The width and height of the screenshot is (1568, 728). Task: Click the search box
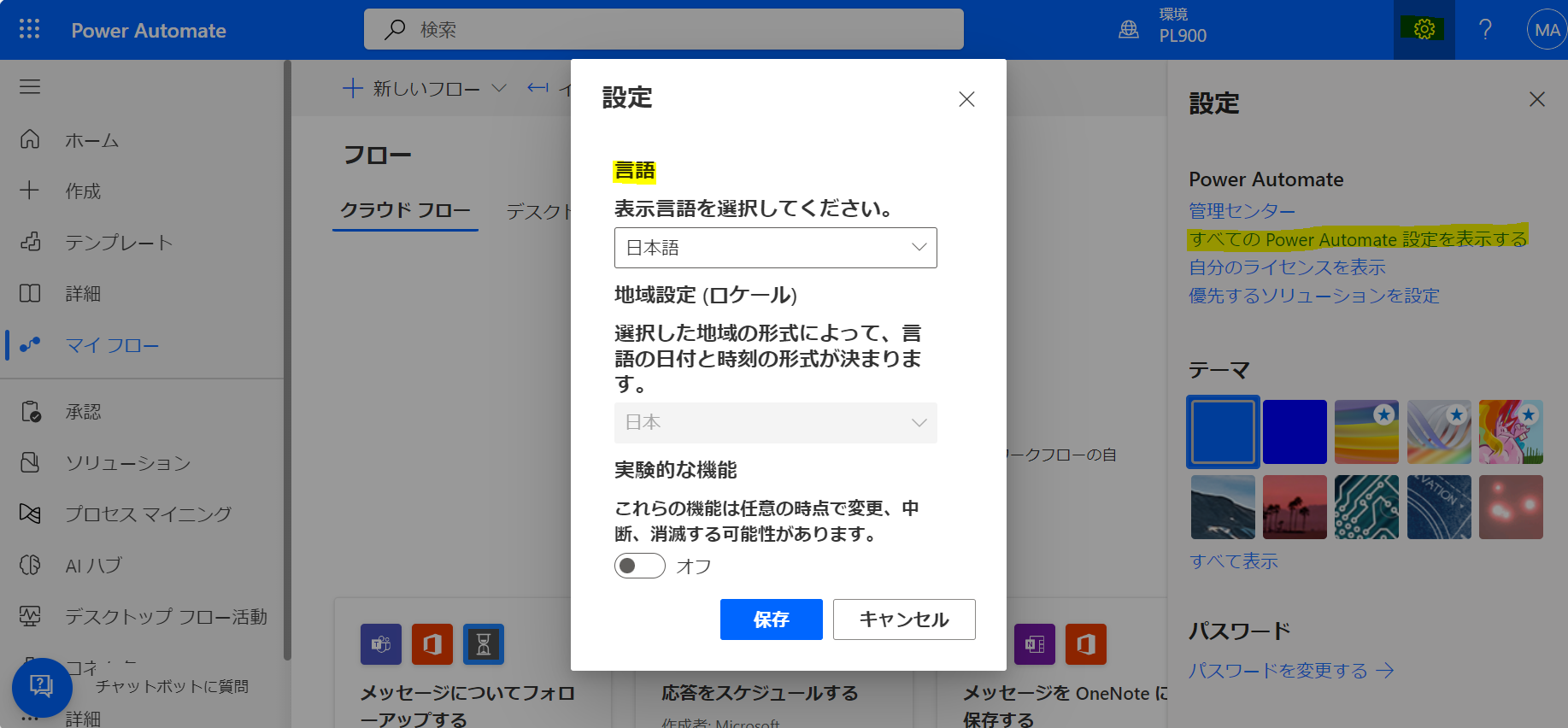click(x=664, y=30)
